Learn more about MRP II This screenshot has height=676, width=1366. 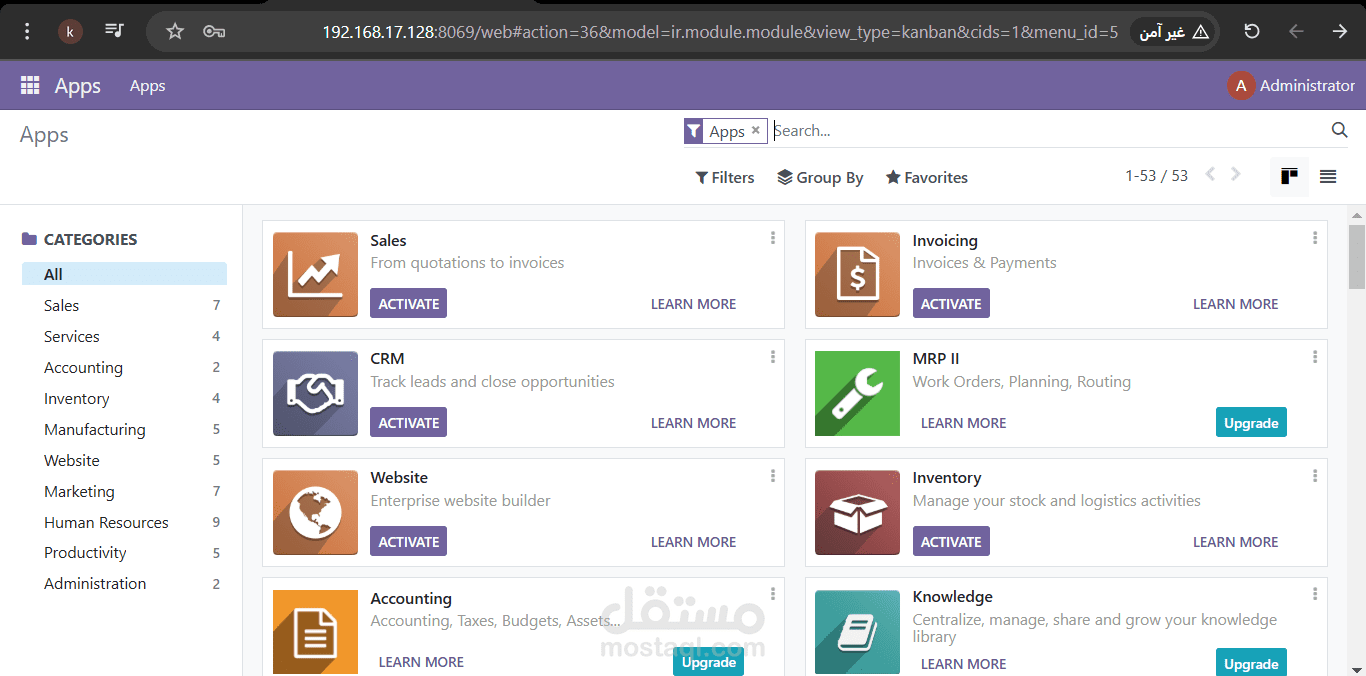[963, 423]
